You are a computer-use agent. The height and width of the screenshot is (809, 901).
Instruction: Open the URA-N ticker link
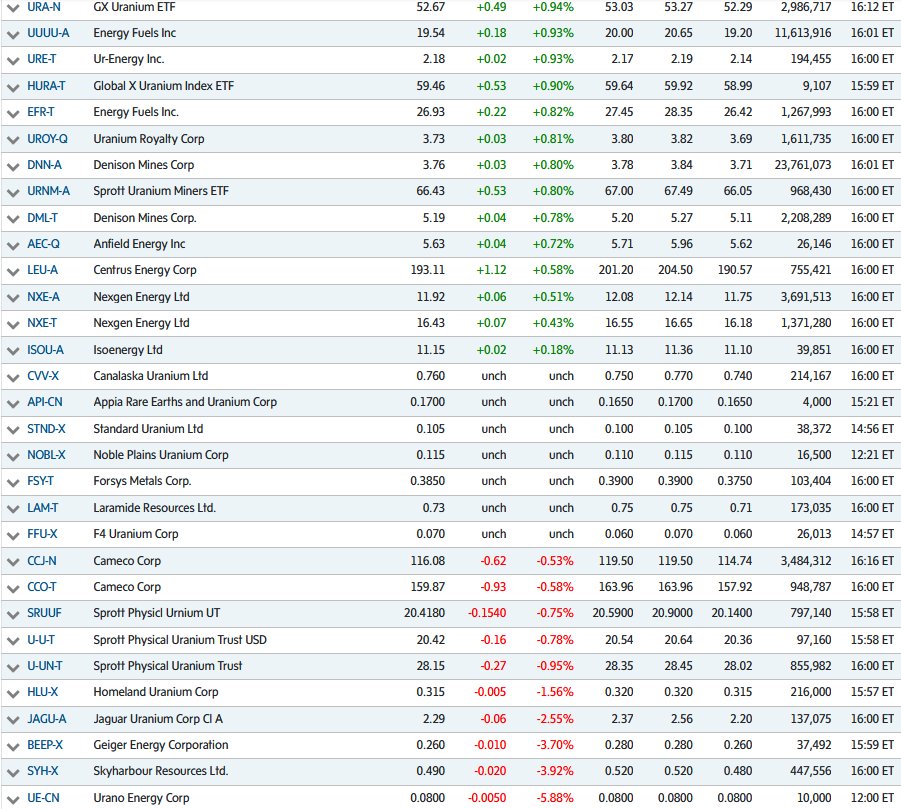click(44, 7)
